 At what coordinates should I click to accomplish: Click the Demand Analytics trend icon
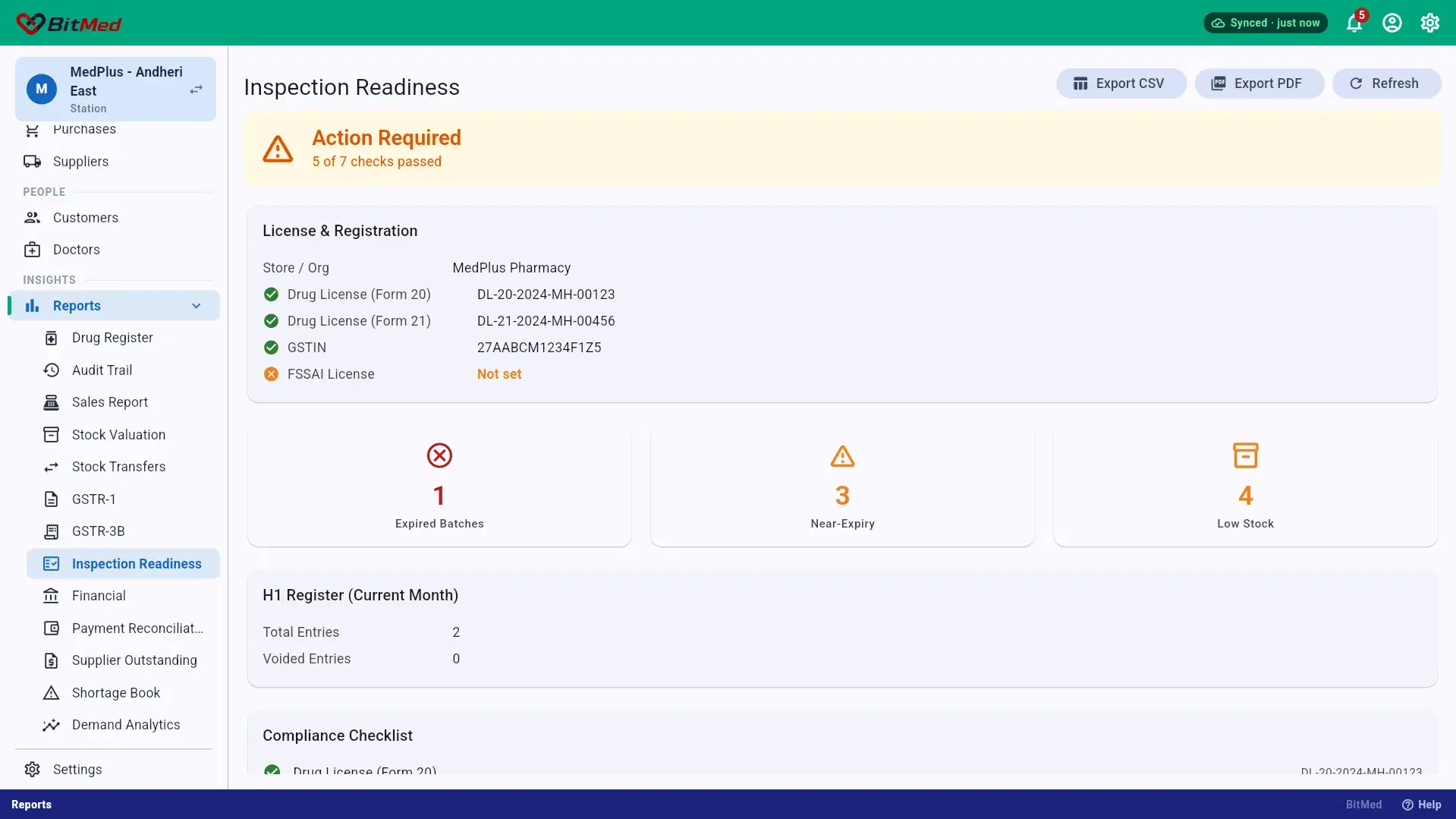(x=51, y=725)
